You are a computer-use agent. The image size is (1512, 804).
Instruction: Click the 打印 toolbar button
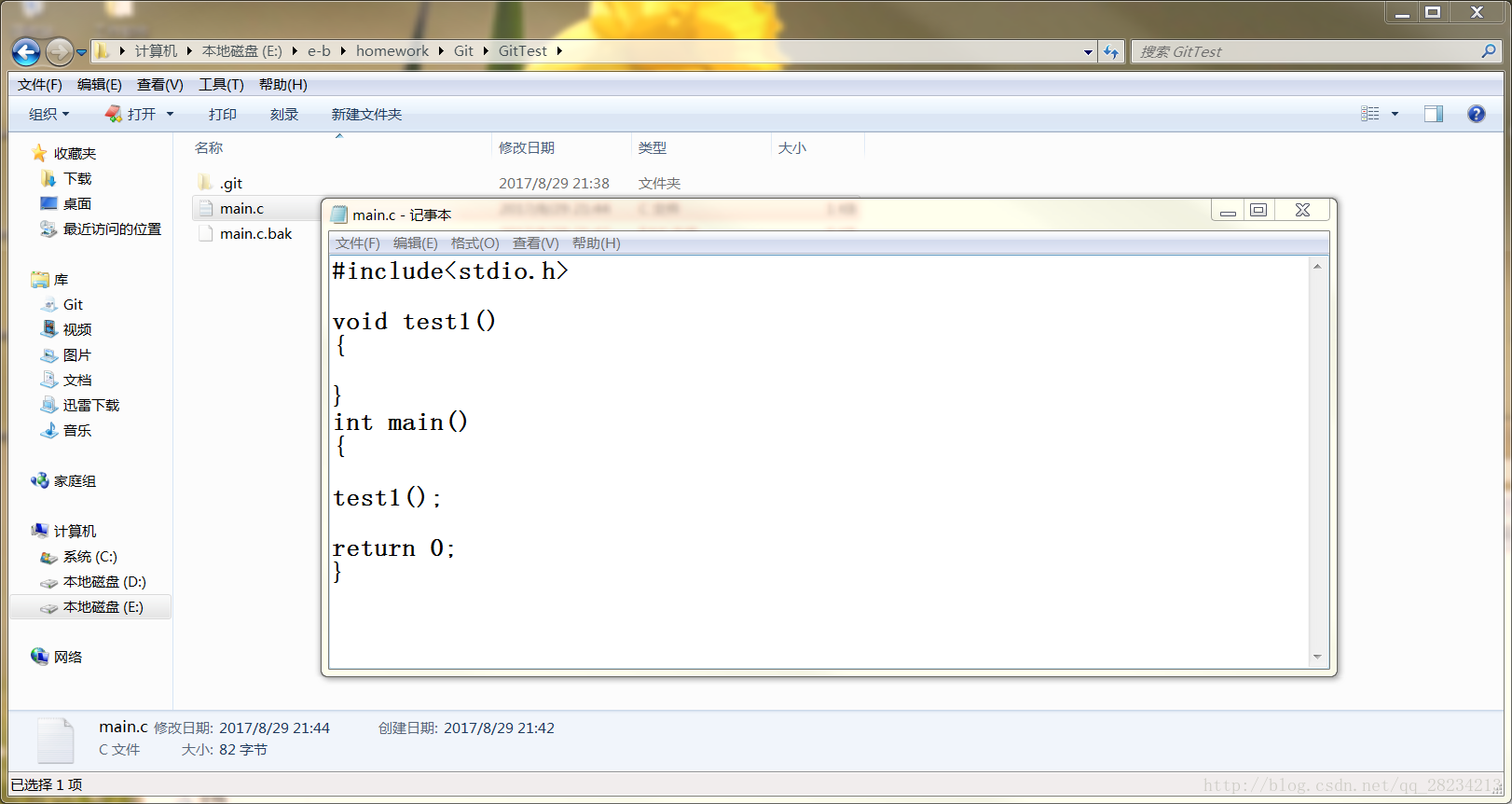tap(222, 114)
